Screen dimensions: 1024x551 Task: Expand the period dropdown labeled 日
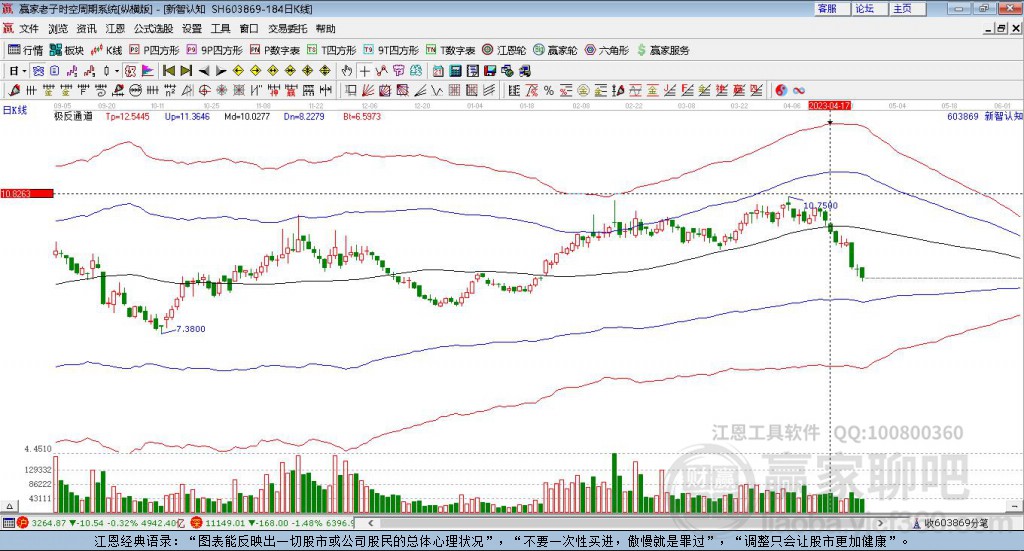pos(17,71)
